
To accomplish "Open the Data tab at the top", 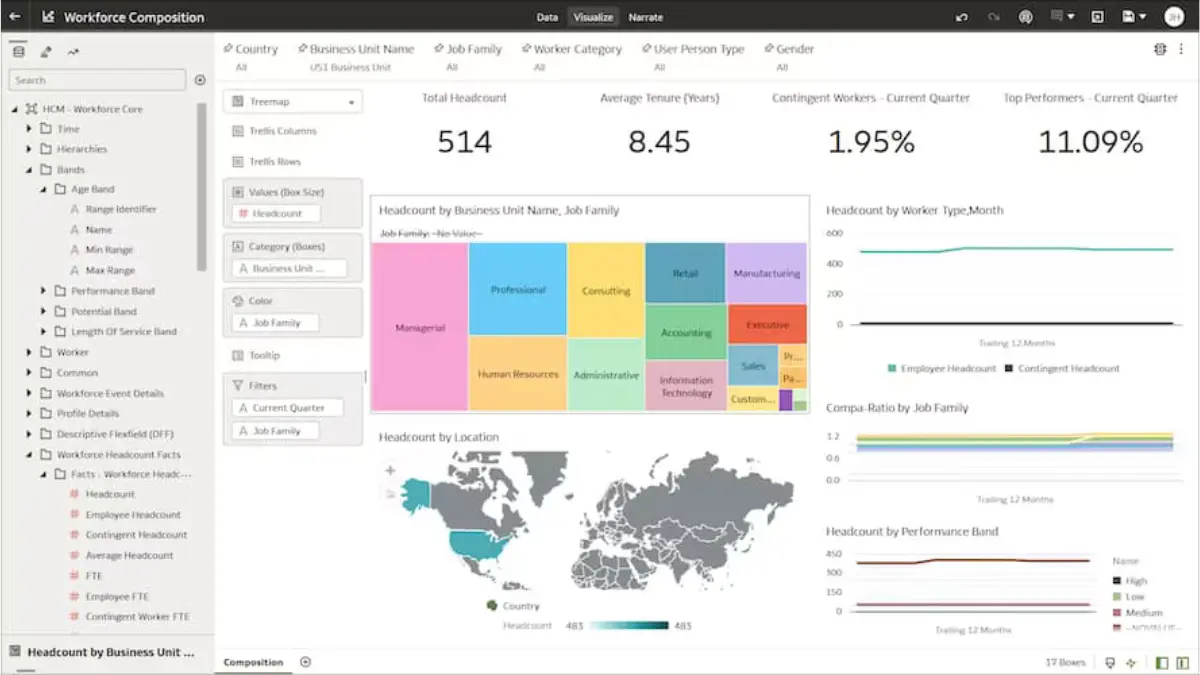I will (x=548, y=17).
